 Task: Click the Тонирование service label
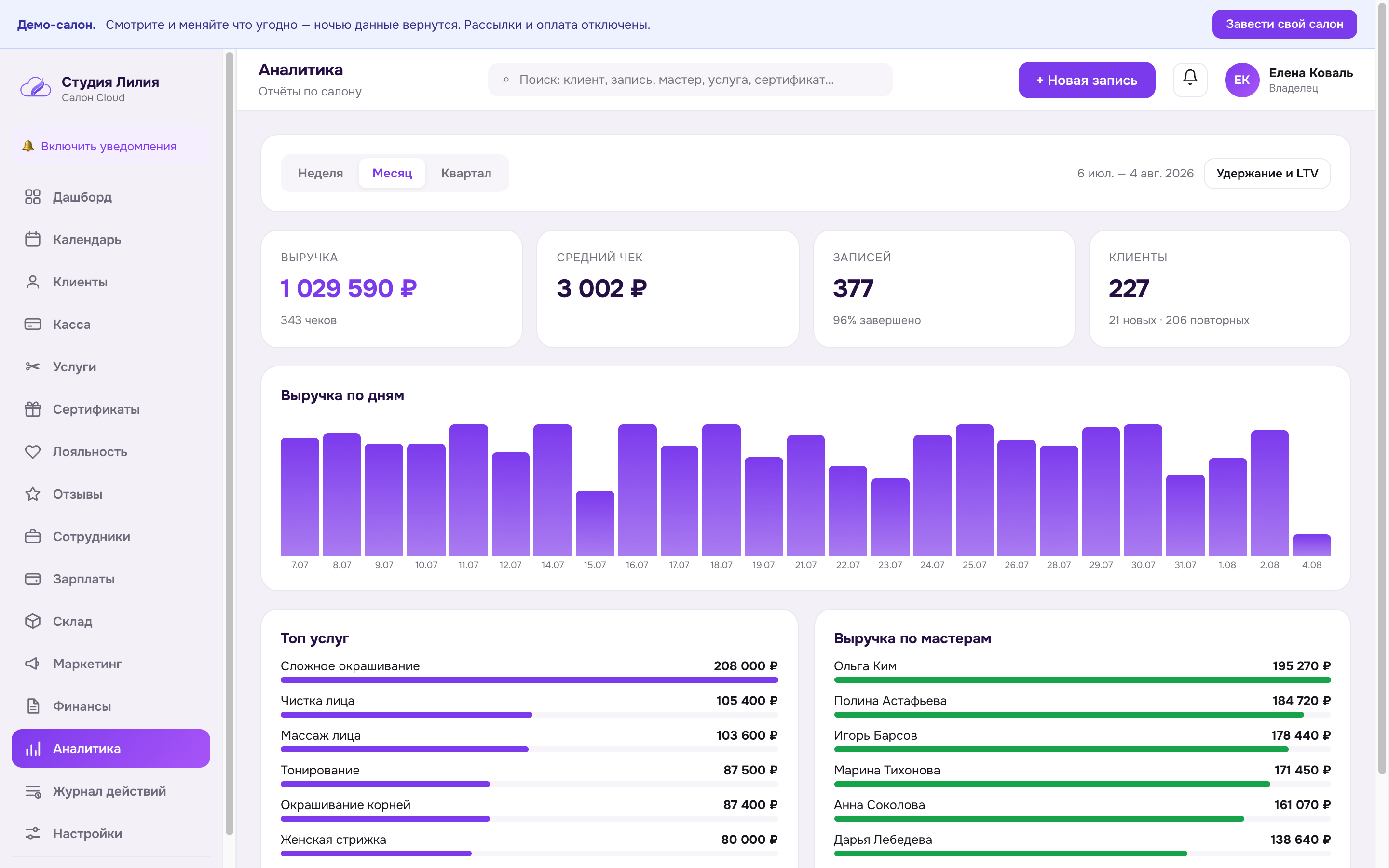(x=320, y=771)
